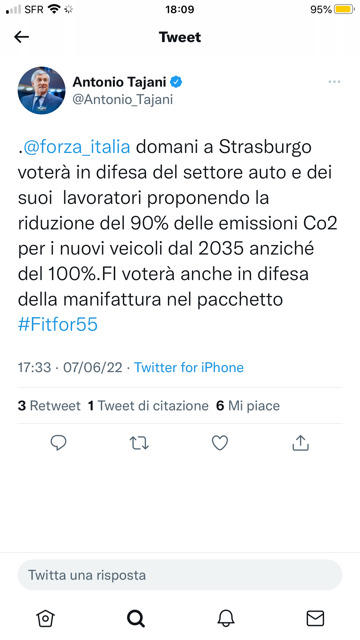Open the notifications bell icon

pyautogui.click(x=226, y=618)
